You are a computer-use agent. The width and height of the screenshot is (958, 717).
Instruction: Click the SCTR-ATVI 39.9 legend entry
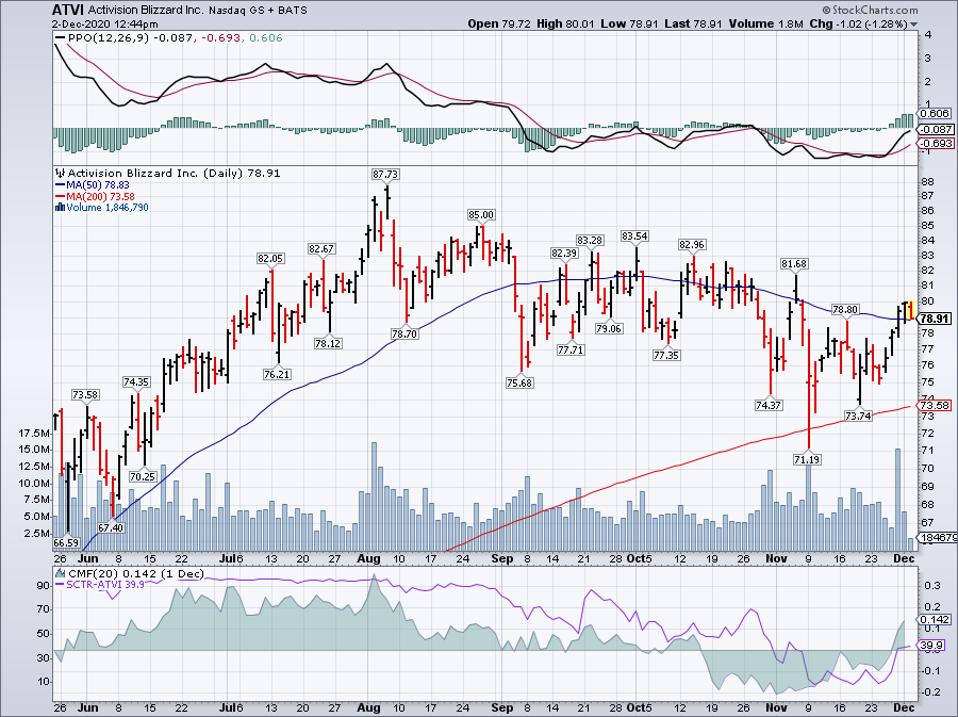[106, 584]
